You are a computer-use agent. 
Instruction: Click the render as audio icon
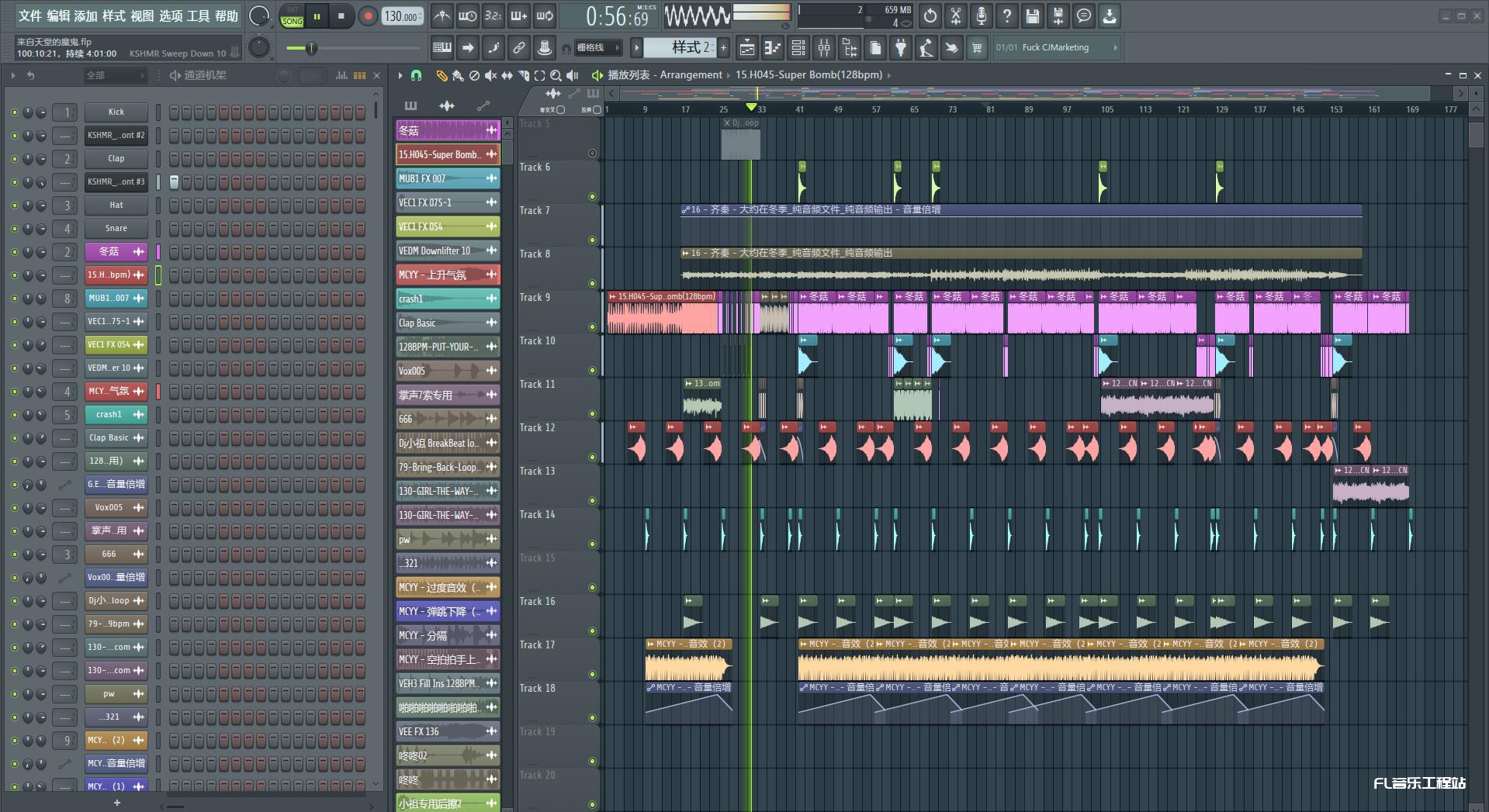1058,16
